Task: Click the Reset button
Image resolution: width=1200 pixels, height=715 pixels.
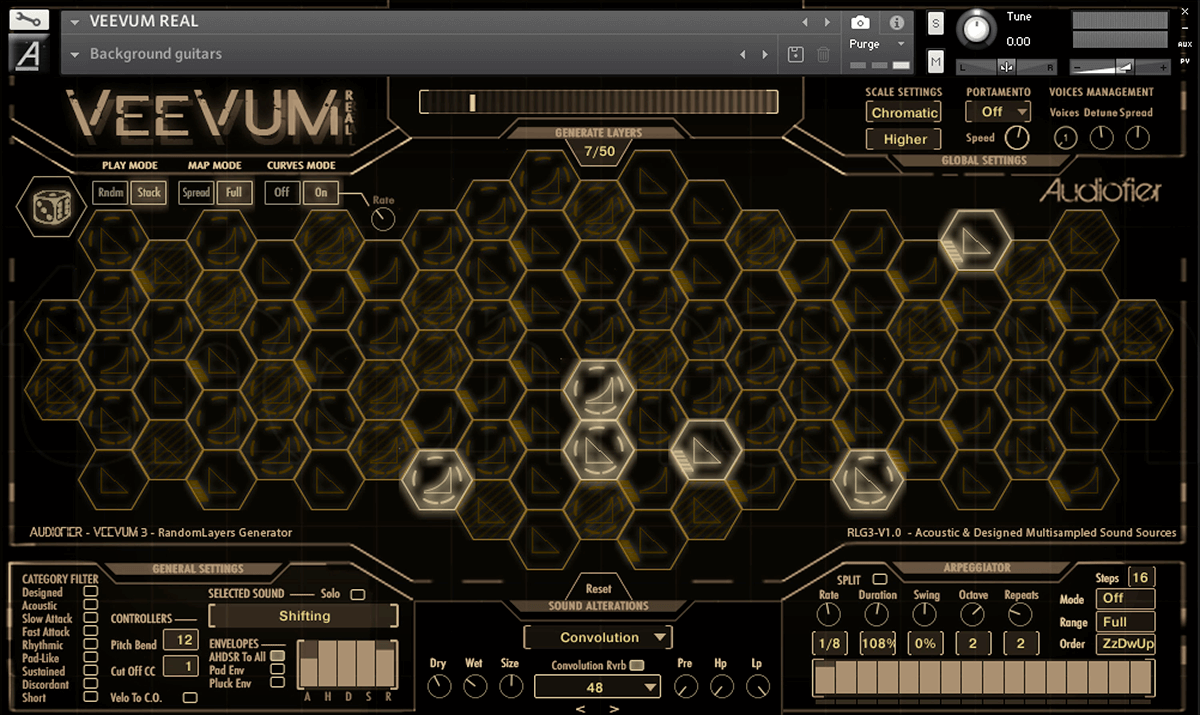Action: pyautogui.click(x=598, y=589)
